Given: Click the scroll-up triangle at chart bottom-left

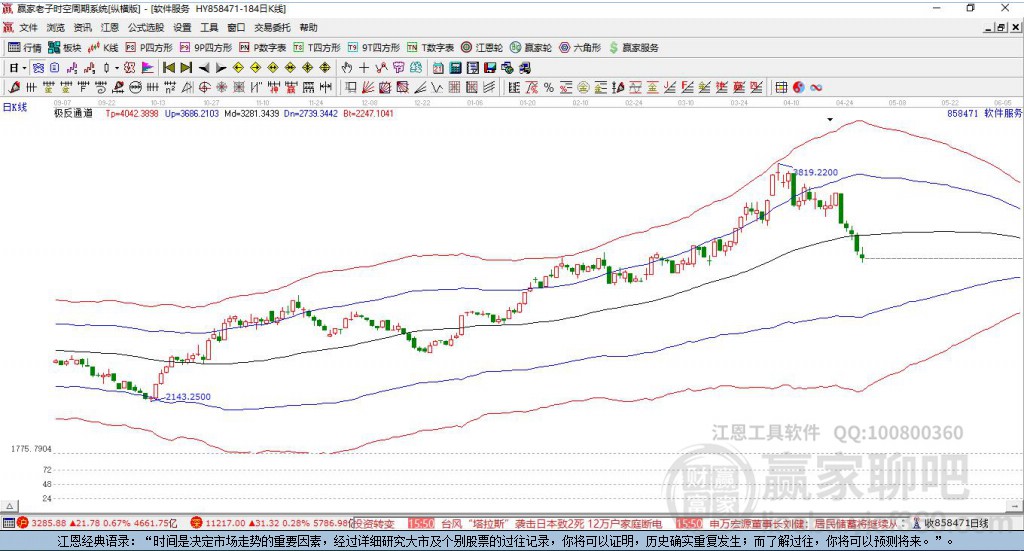Looking at the screenshot, I should [x=9, y=506].
